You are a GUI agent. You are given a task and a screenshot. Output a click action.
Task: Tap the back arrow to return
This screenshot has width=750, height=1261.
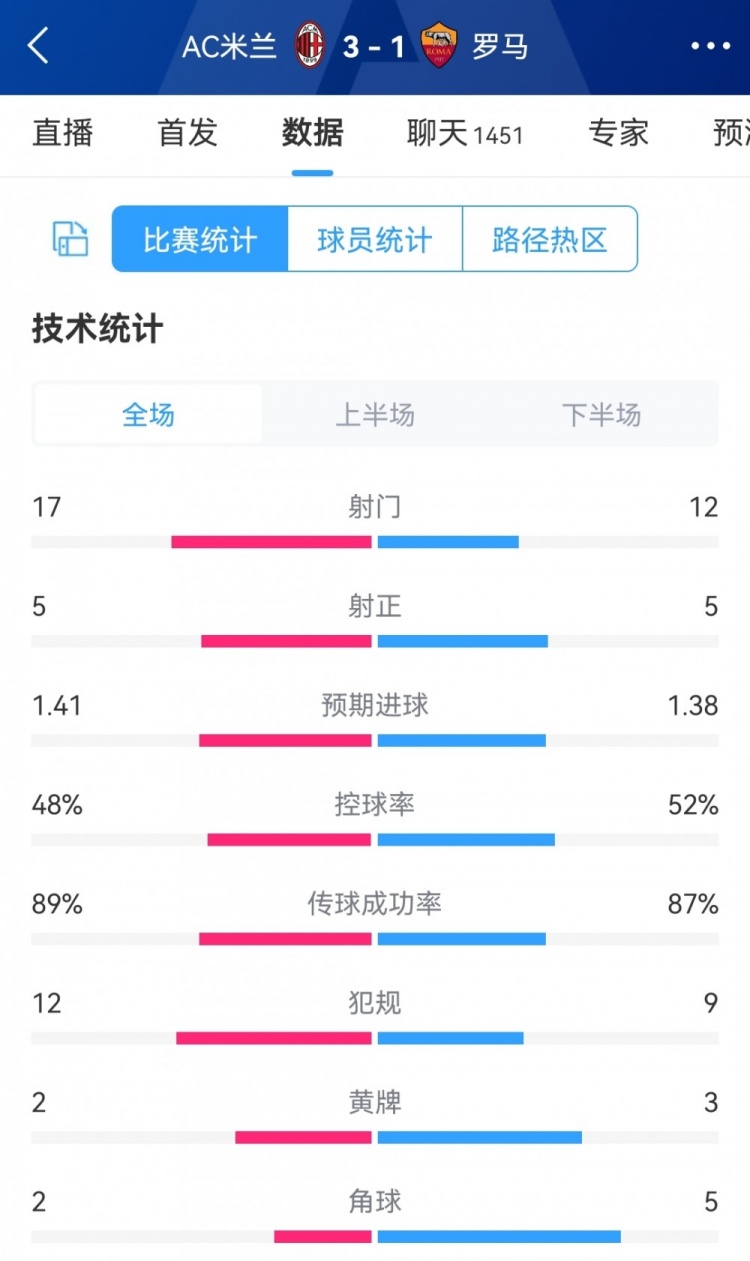pos(38,45)
